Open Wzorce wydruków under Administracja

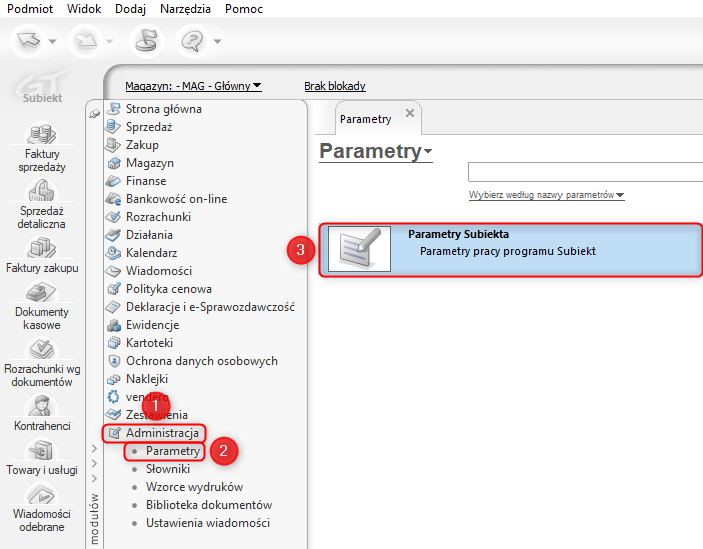tap(194, 487)
